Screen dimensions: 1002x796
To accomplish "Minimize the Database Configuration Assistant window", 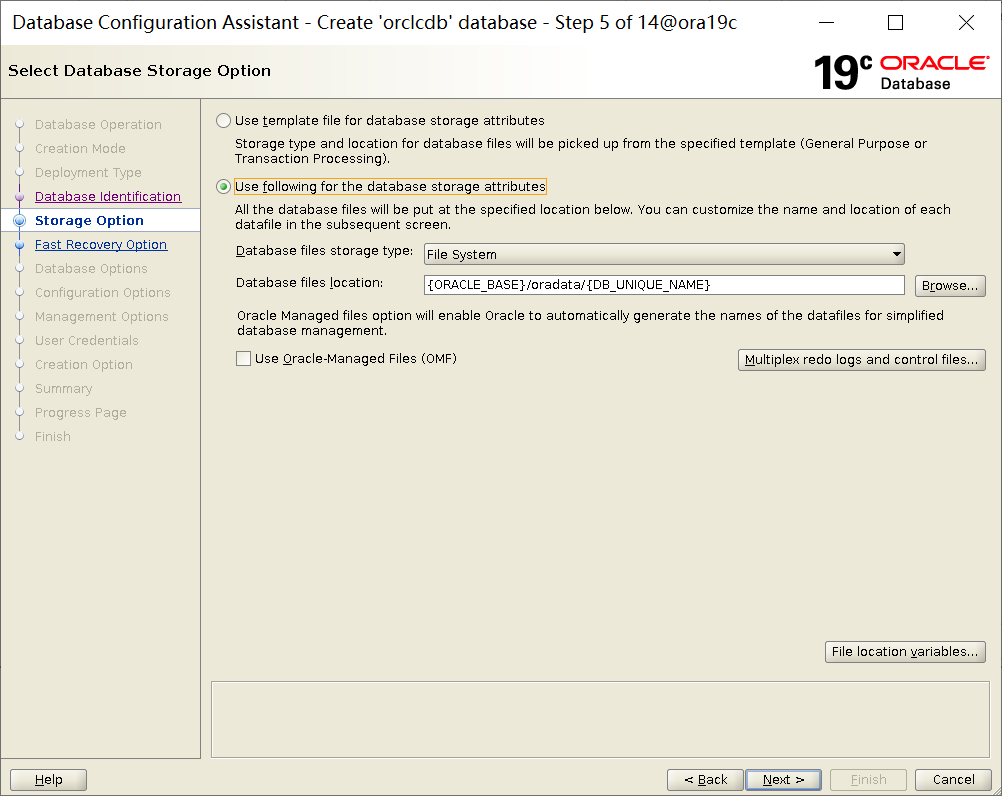I will point(827,22).
